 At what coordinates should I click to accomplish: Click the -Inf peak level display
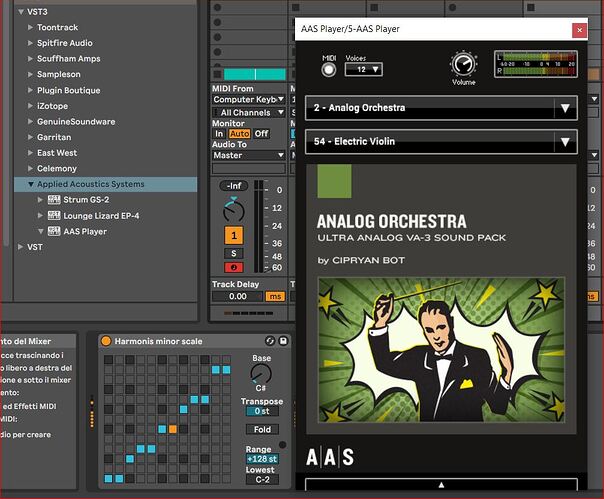point(234,186)
